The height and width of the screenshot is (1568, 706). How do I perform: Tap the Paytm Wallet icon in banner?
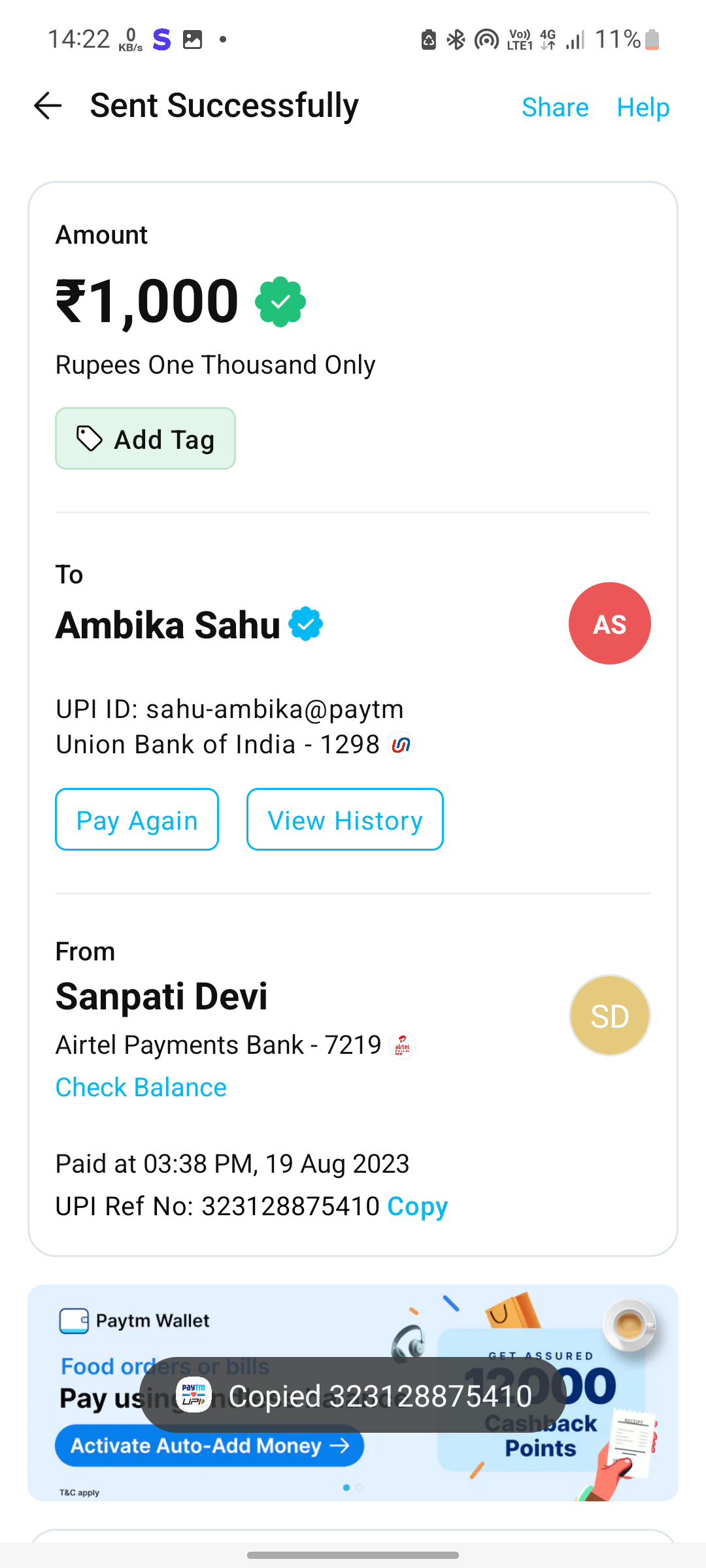(x=74, y=1320)
